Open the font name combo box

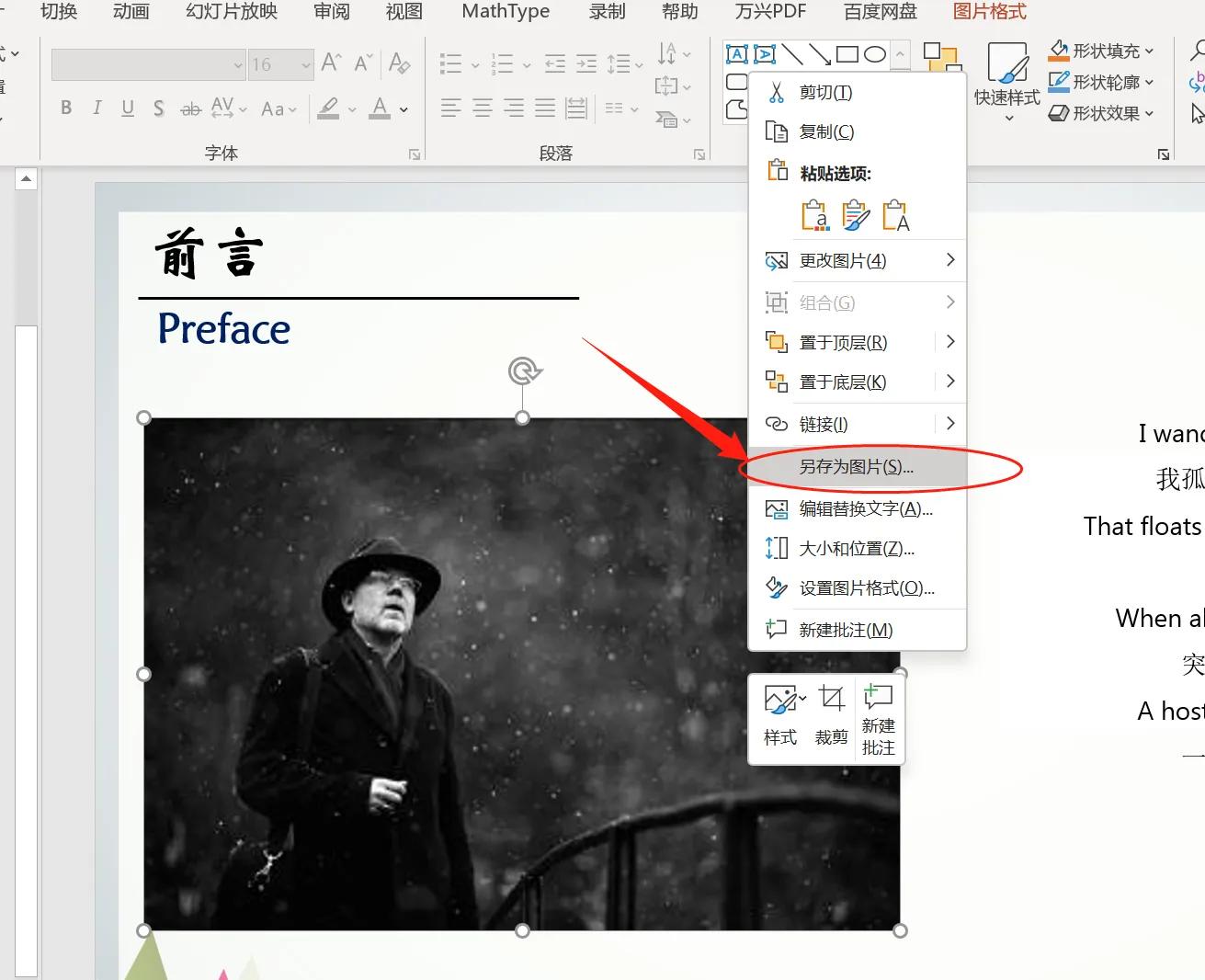148,64
